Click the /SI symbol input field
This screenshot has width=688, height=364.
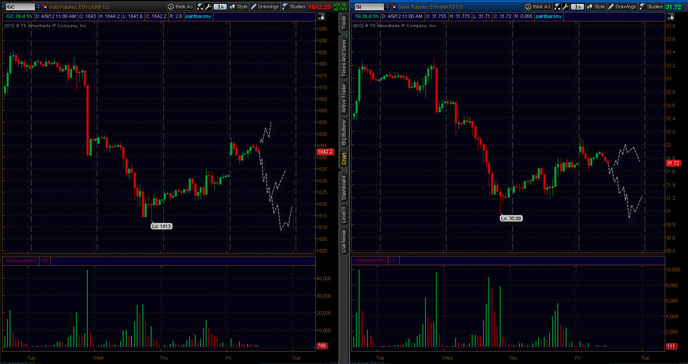click(369, 7)
